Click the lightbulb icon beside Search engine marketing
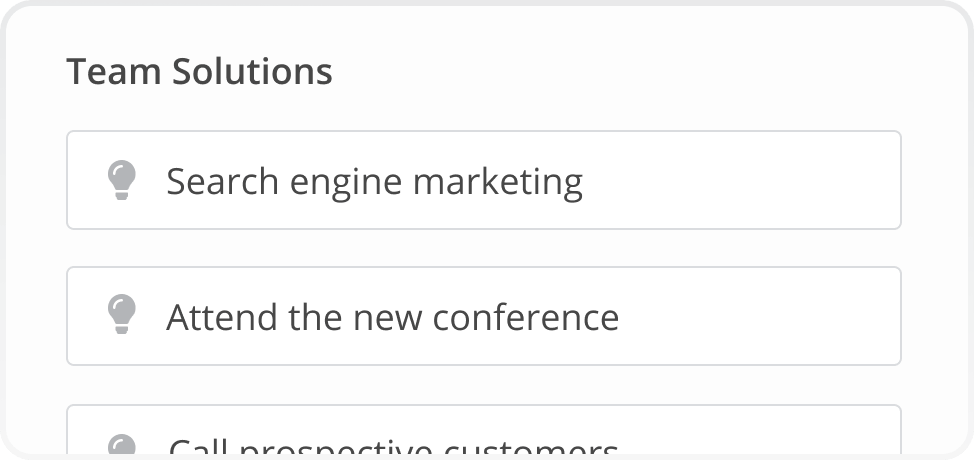Screen dimensions: 974x460 coord(122,180)
